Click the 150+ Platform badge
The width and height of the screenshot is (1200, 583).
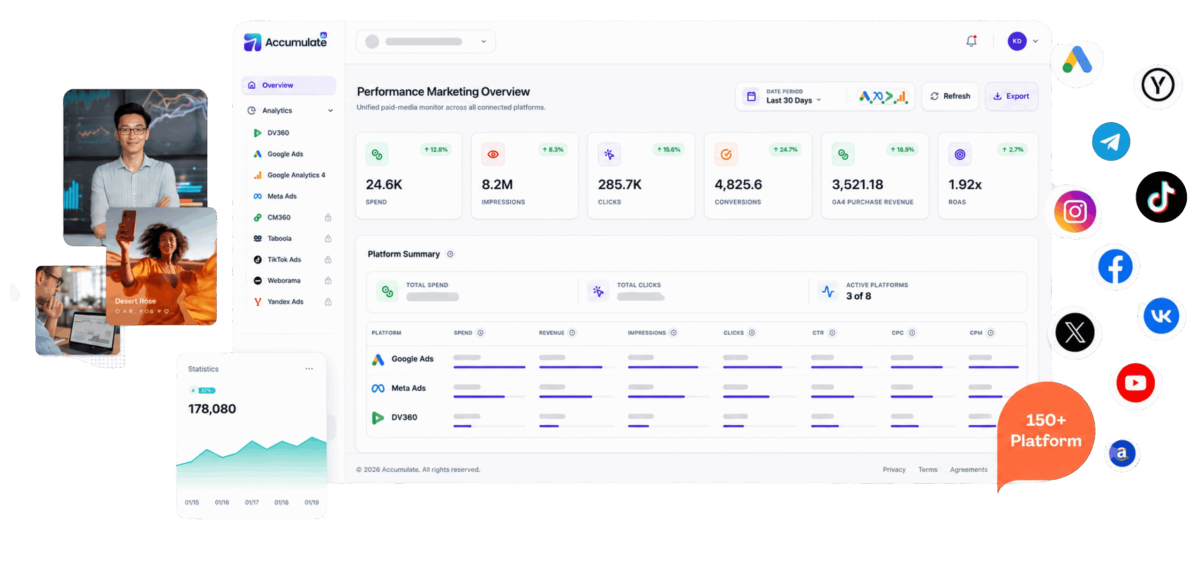click(x=1045, y=434)
